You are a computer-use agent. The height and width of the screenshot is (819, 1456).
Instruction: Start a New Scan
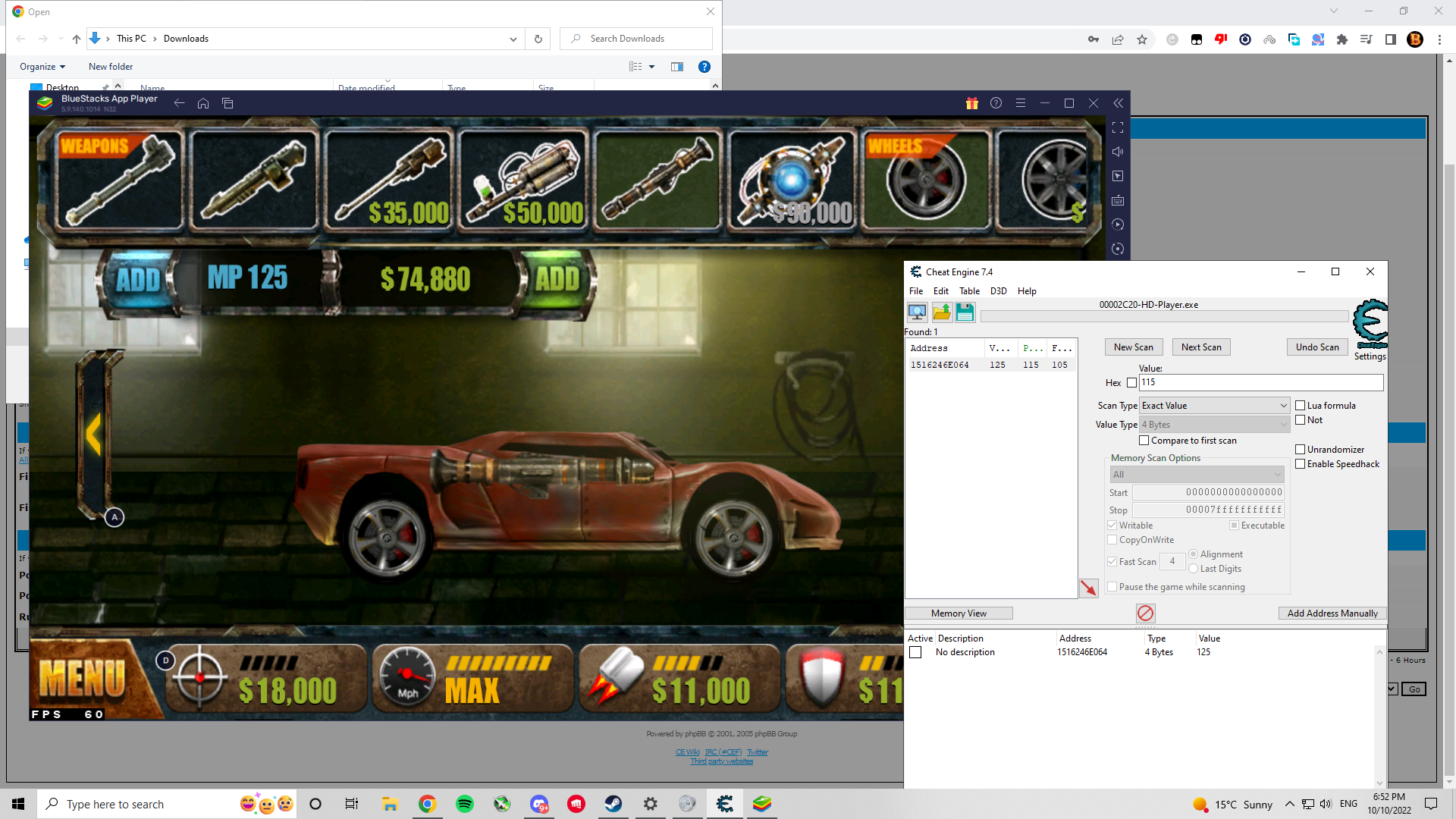click(x=1134, y=347)
